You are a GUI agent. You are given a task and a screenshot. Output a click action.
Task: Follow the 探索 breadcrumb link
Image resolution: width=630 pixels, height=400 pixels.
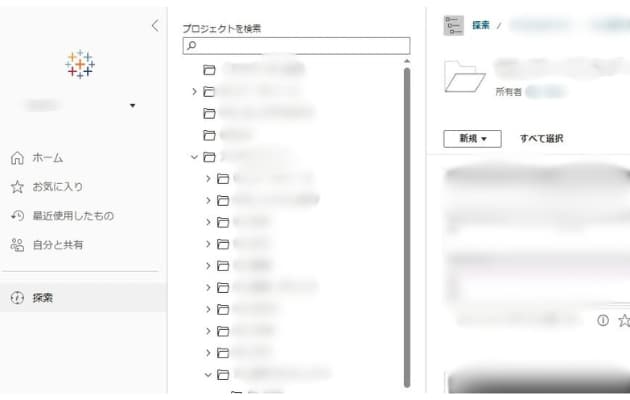(x=481, y=25)
